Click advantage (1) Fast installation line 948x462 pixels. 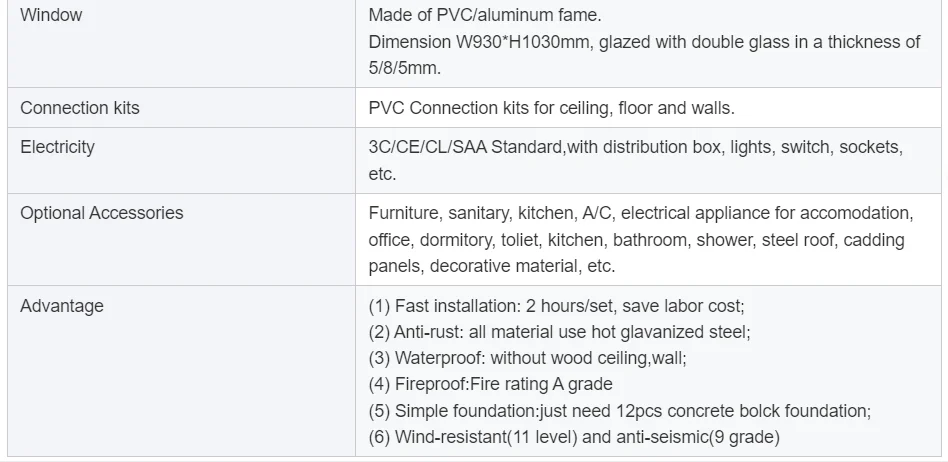coord(556,306)
